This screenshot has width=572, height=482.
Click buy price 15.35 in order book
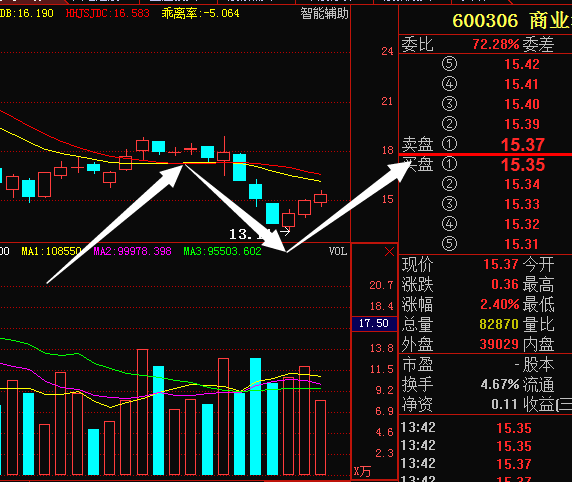(x=523, y=165)
